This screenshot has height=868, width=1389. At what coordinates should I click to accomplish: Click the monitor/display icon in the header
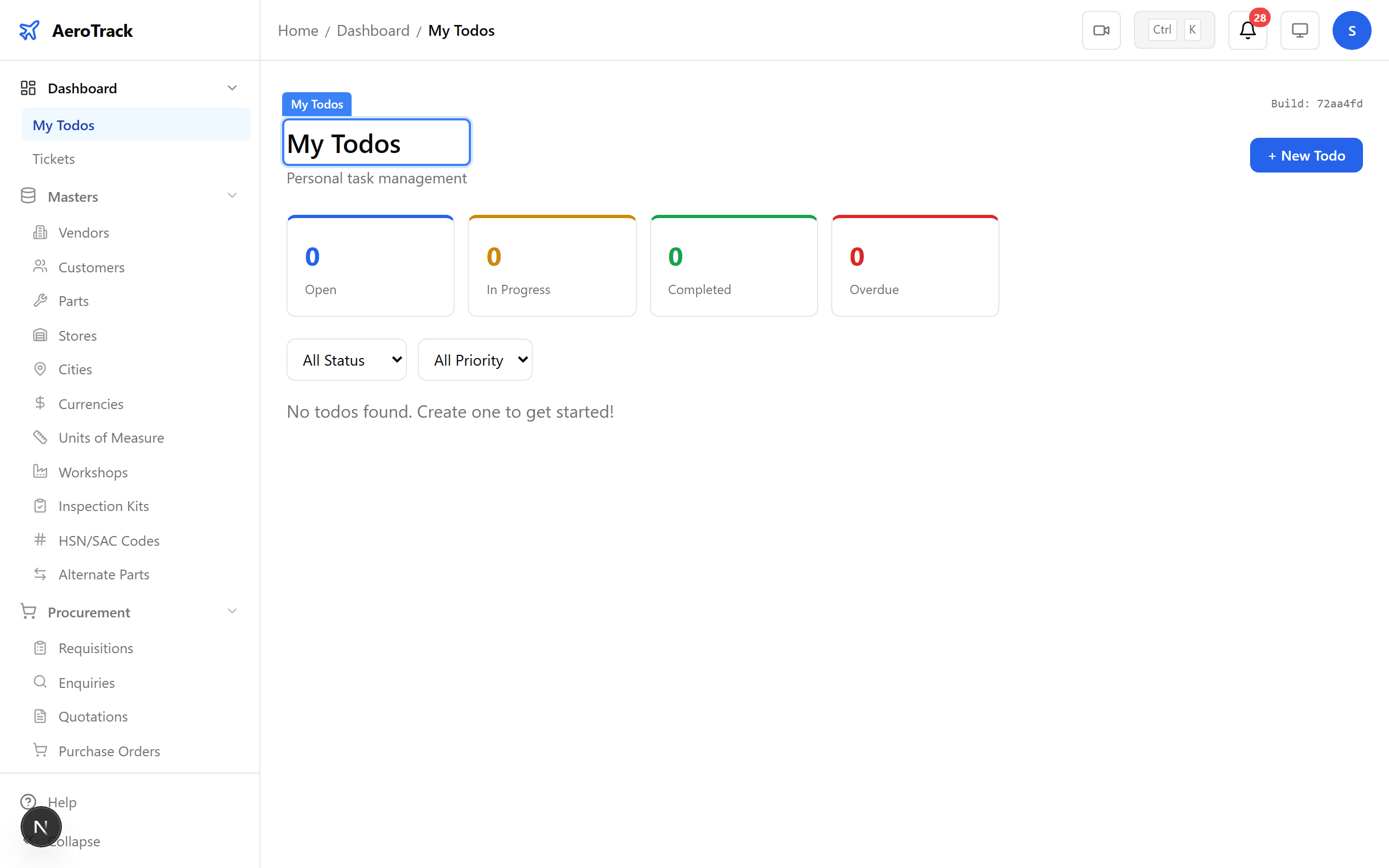pos(1299,30)
